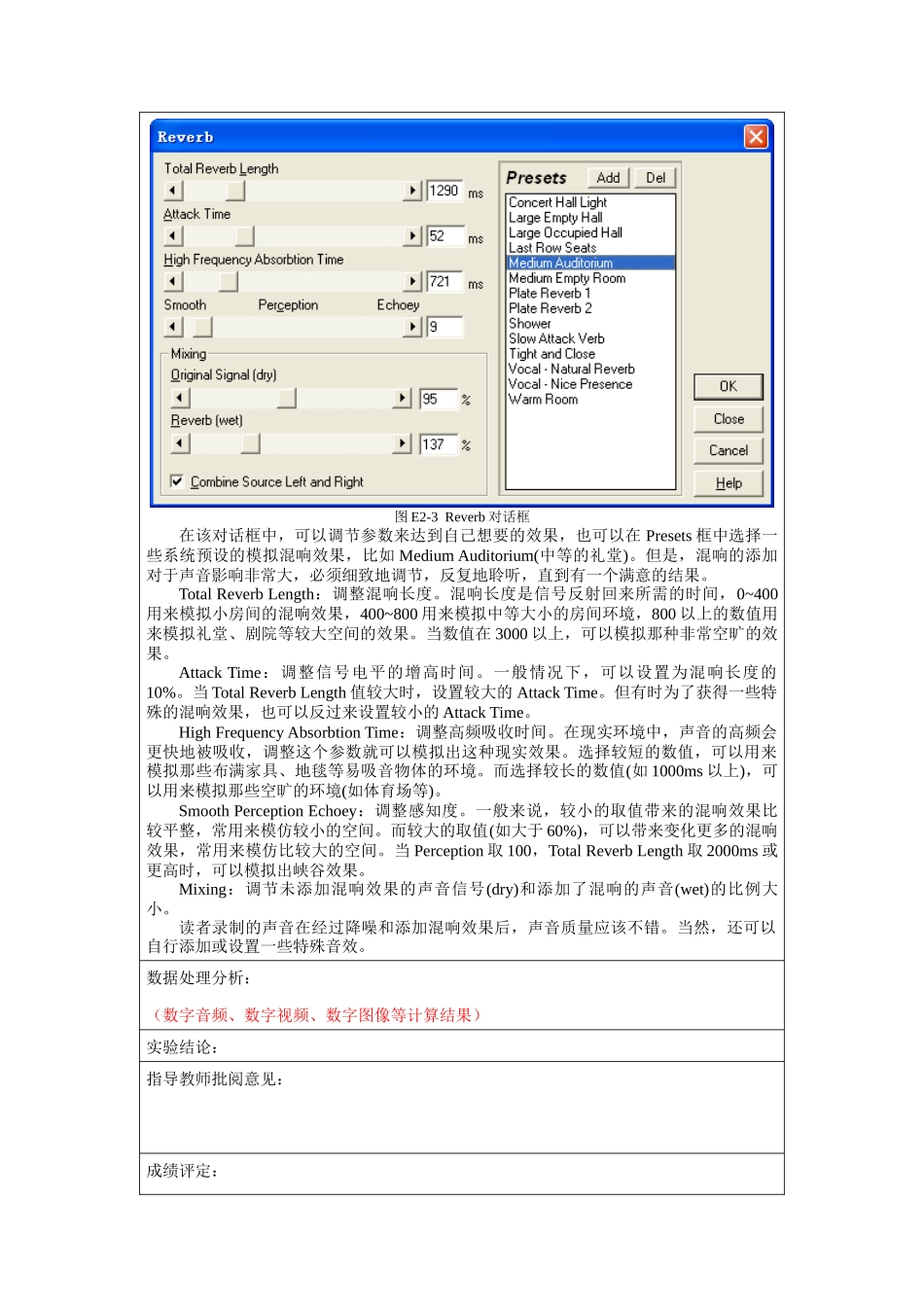Select the Total Reverb Length slider thumb
The height and width of the screenshot is (1307, 924).
(235, 191)
